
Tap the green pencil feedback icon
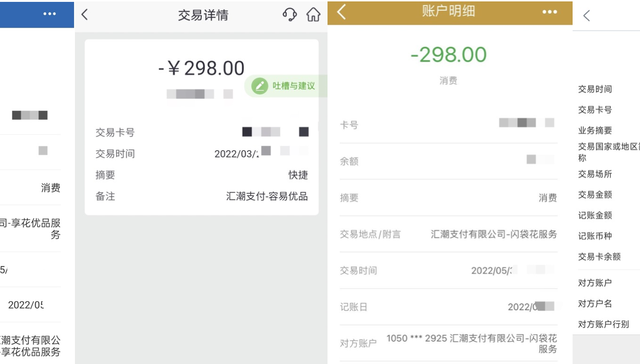coord(259,86)
